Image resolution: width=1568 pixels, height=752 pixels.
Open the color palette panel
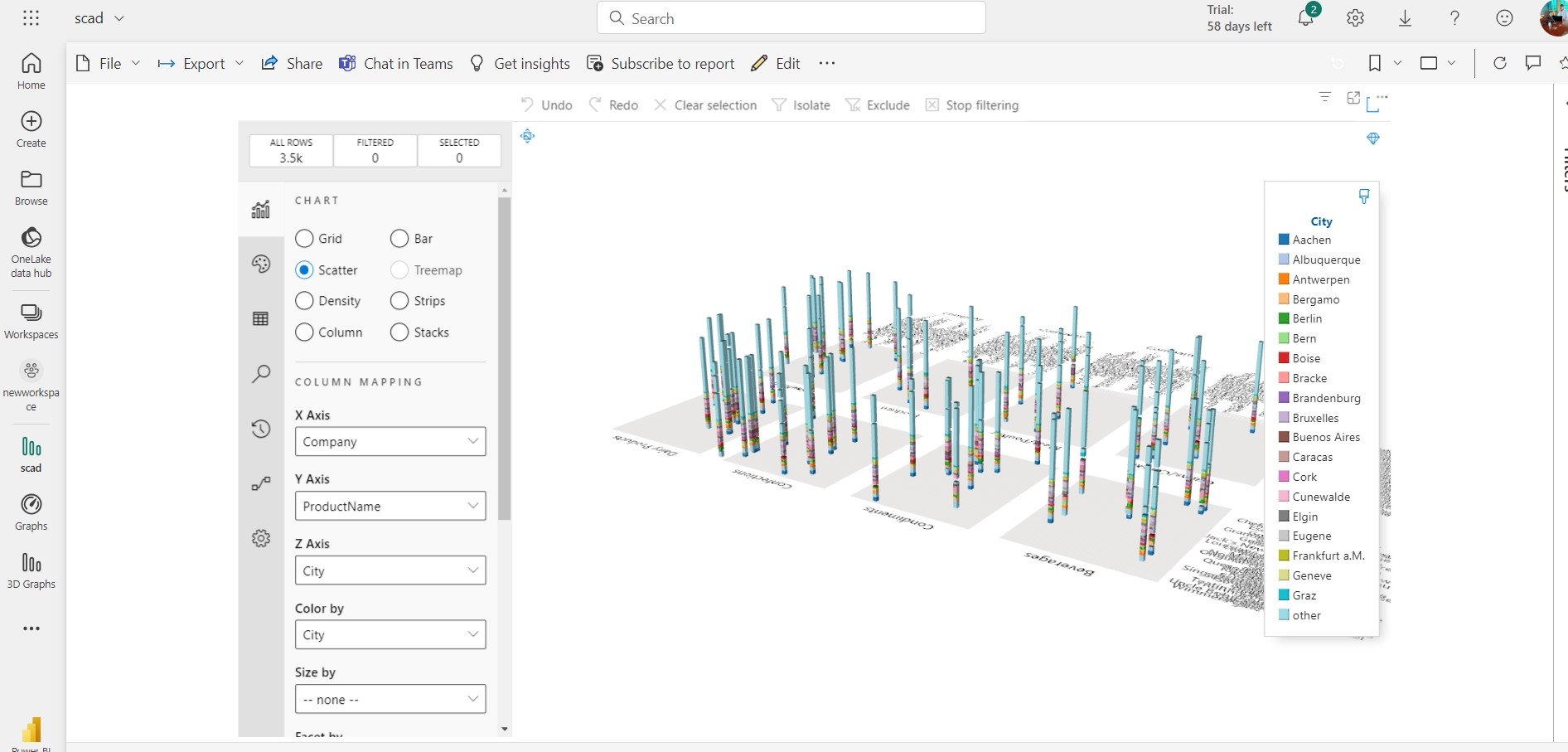click(x=261, y=264)
